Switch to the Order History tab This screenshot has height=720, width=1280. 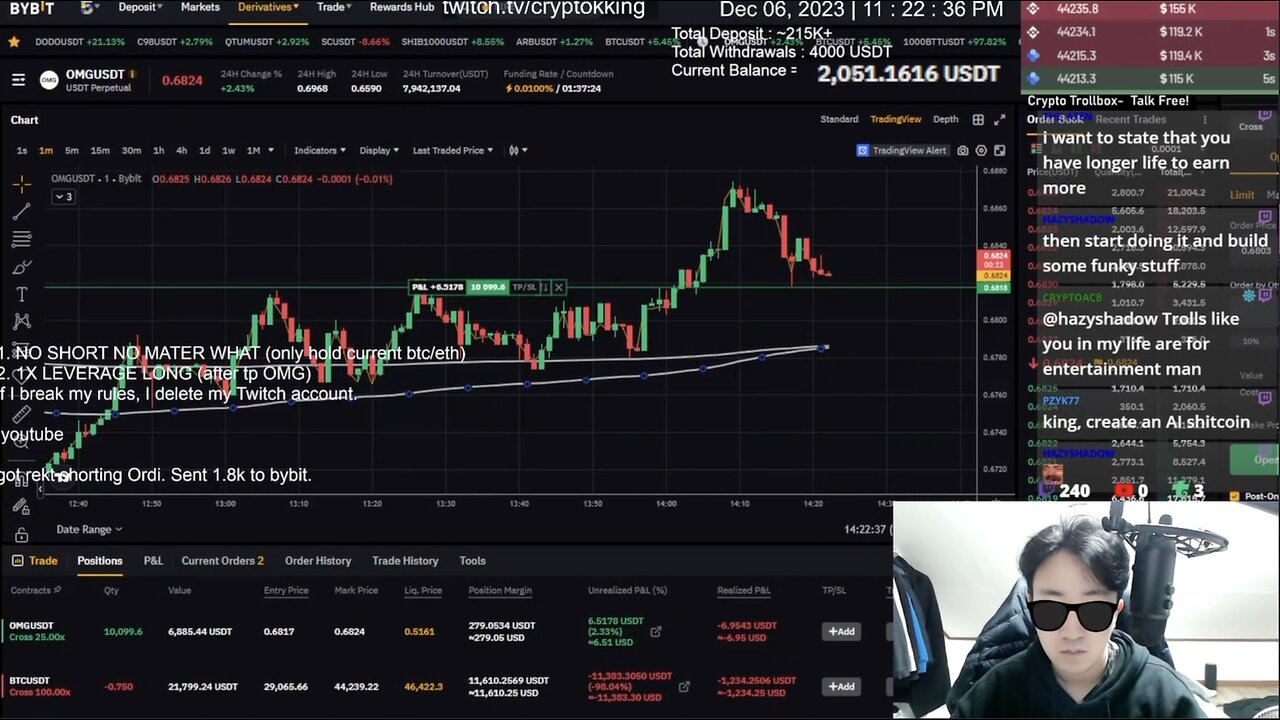click(318, 561)
